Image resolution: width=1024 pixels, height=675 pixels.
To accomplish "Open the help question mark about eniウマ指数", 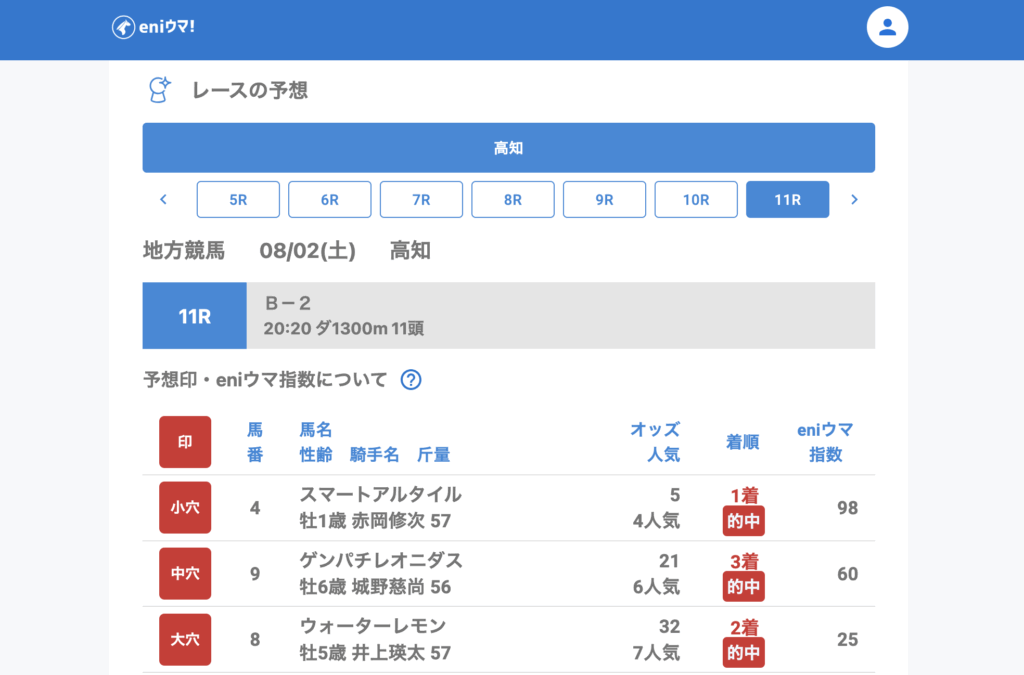I will click(x=410, y=380).
